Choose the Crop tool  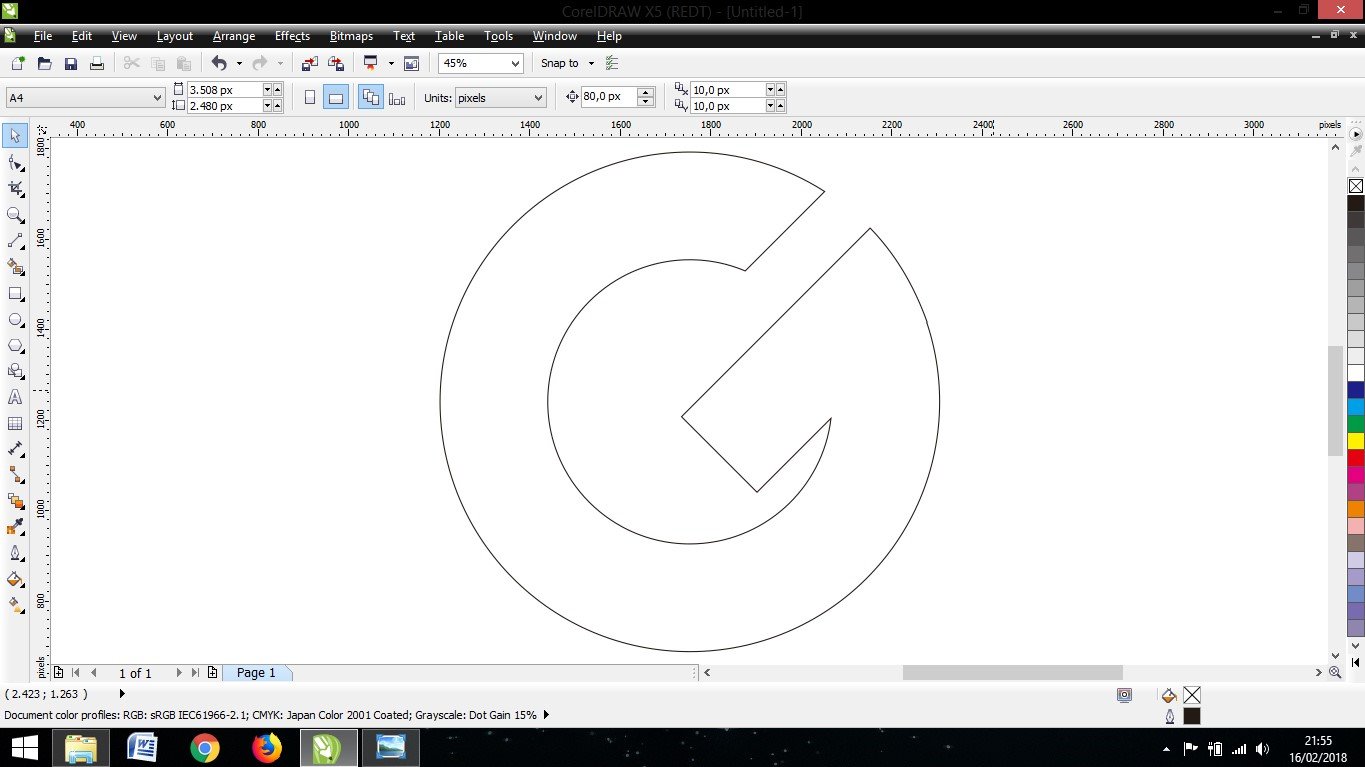click(x=15, y=188)
